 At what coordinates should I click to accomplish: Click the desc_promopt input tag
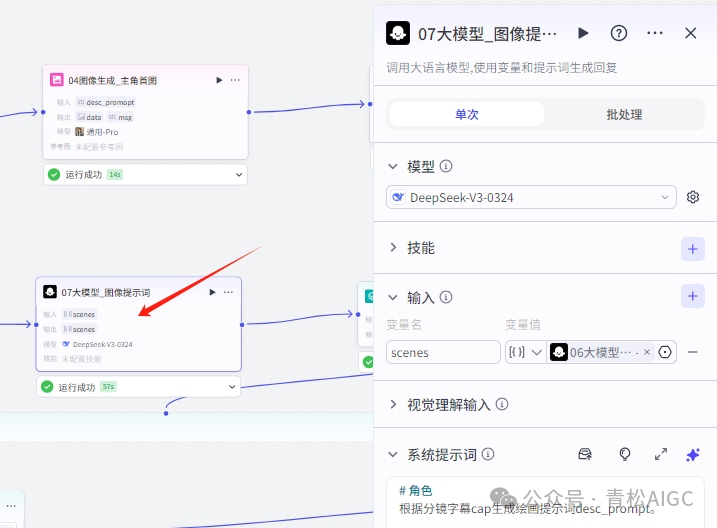tap(106, 102)
